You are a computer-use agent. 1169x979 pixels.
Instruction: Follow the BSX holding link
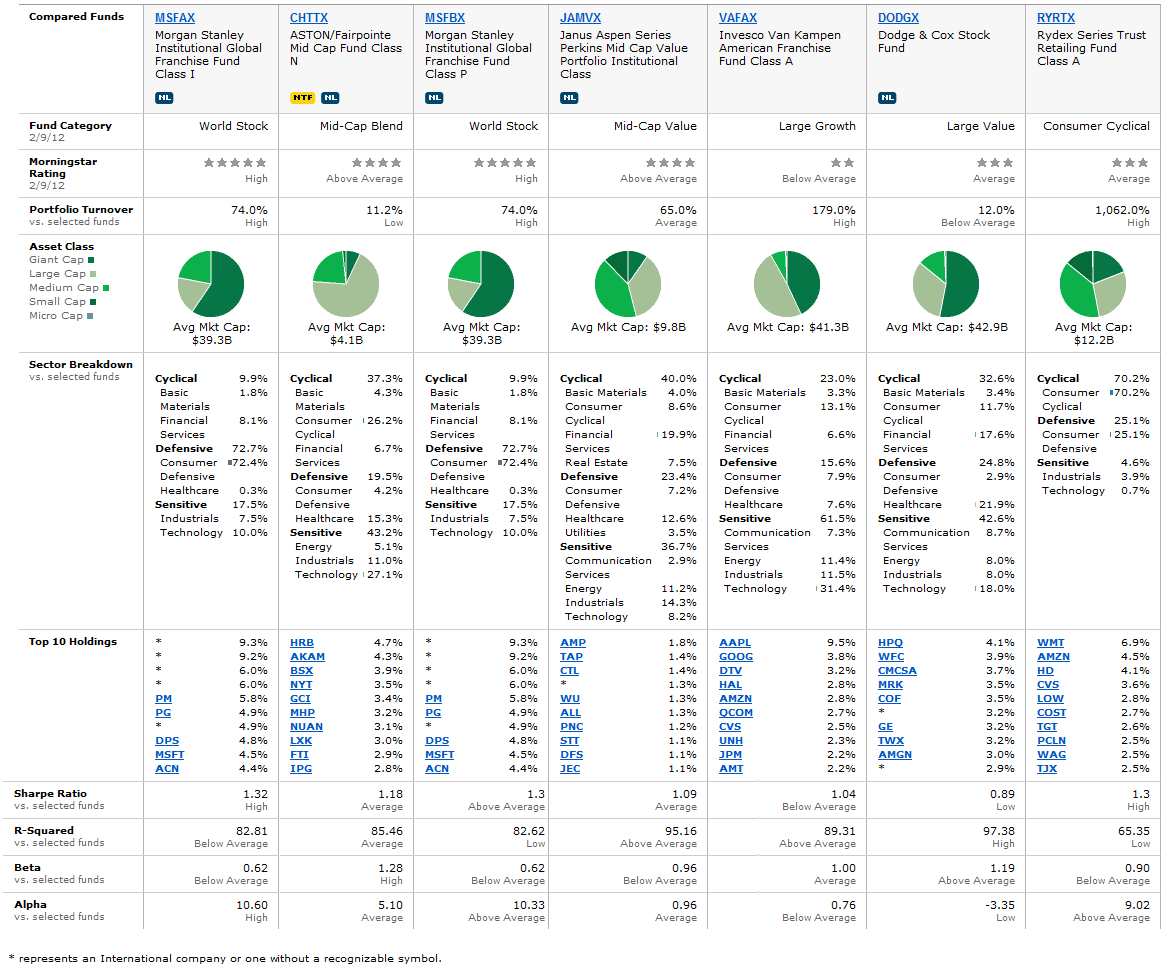click(x=301, y=671)
